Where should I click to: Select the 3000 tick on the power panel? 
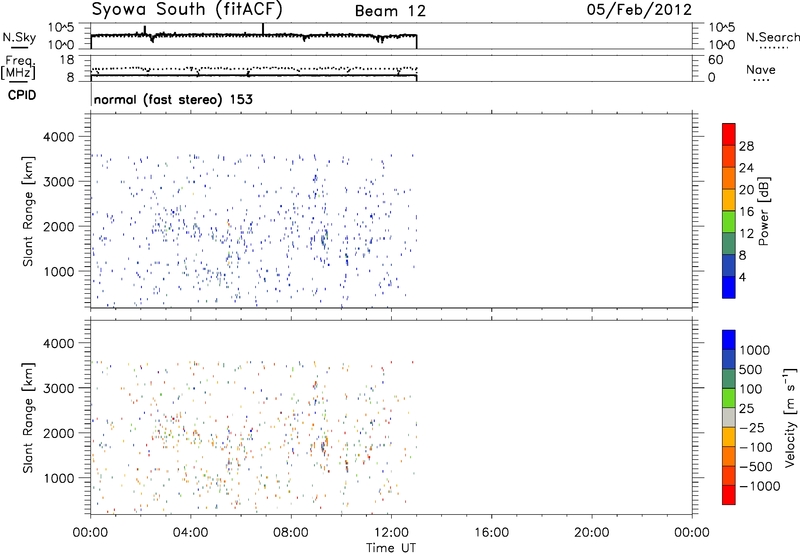click(x=59, y=182)
